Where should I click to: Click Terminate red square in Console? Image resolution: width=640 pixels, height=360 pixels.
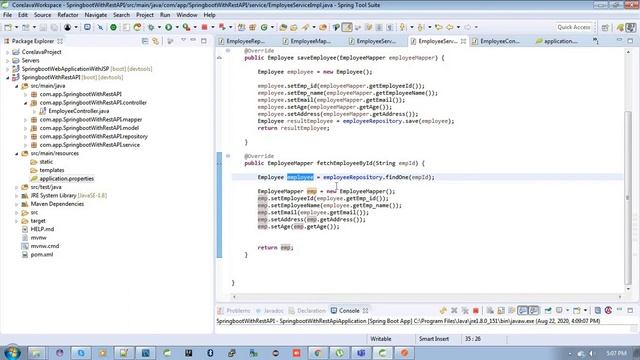point(476,311)
